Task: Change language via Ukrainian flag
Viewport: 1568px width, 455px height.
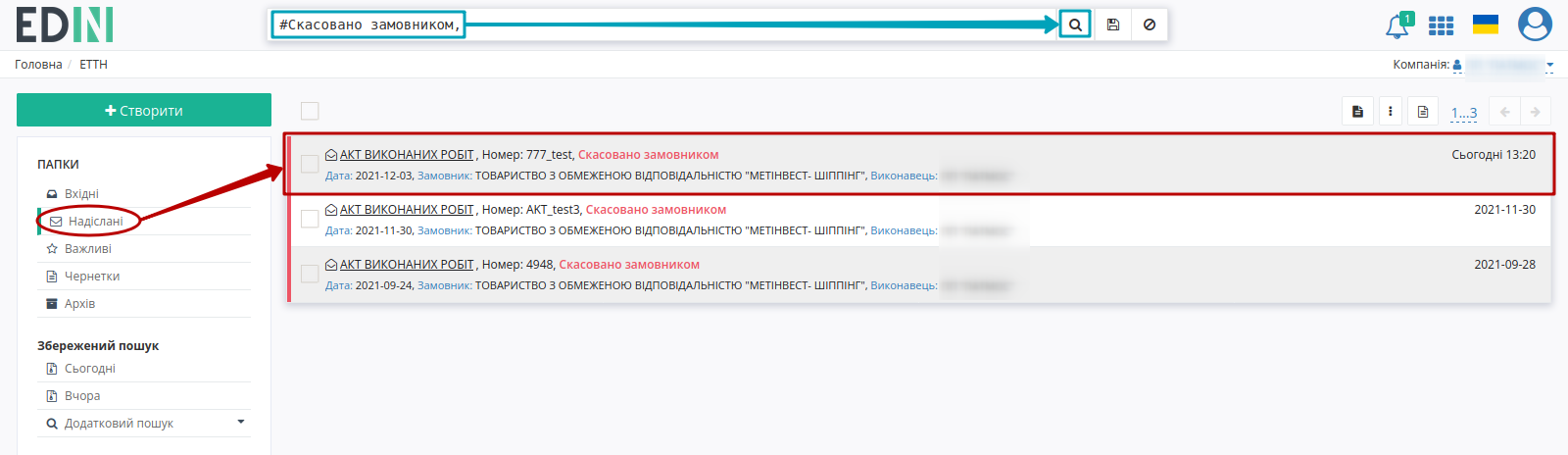Action: coord(1486,25)
